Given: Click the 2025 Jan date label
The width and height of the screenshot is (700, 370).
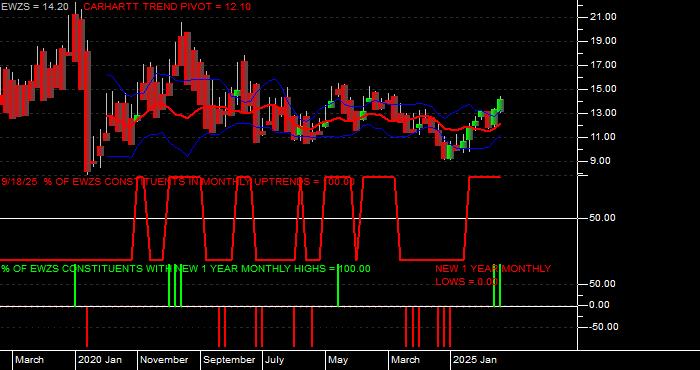Looking at the screenshot, I should click(475, 360).
